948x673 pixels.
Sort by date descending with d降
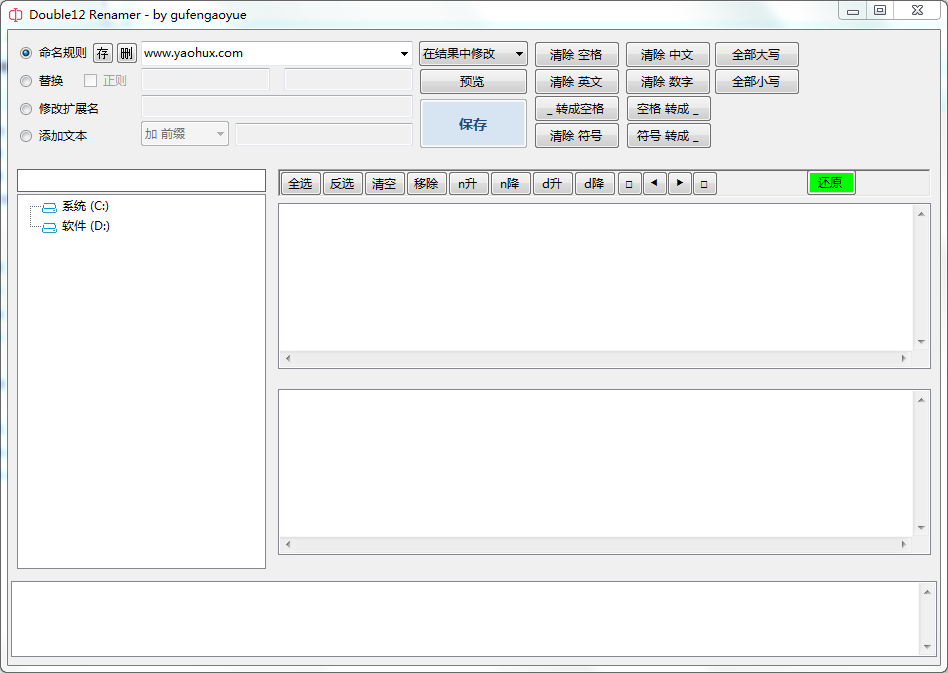[594, 184]
